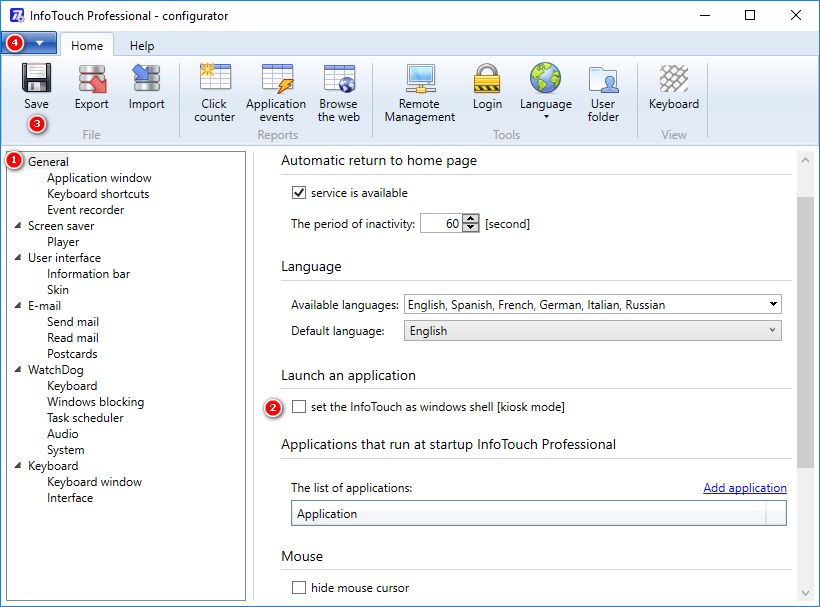Increase the period of inactivity value
Screen dimensions: 820x607
point(471,219)
